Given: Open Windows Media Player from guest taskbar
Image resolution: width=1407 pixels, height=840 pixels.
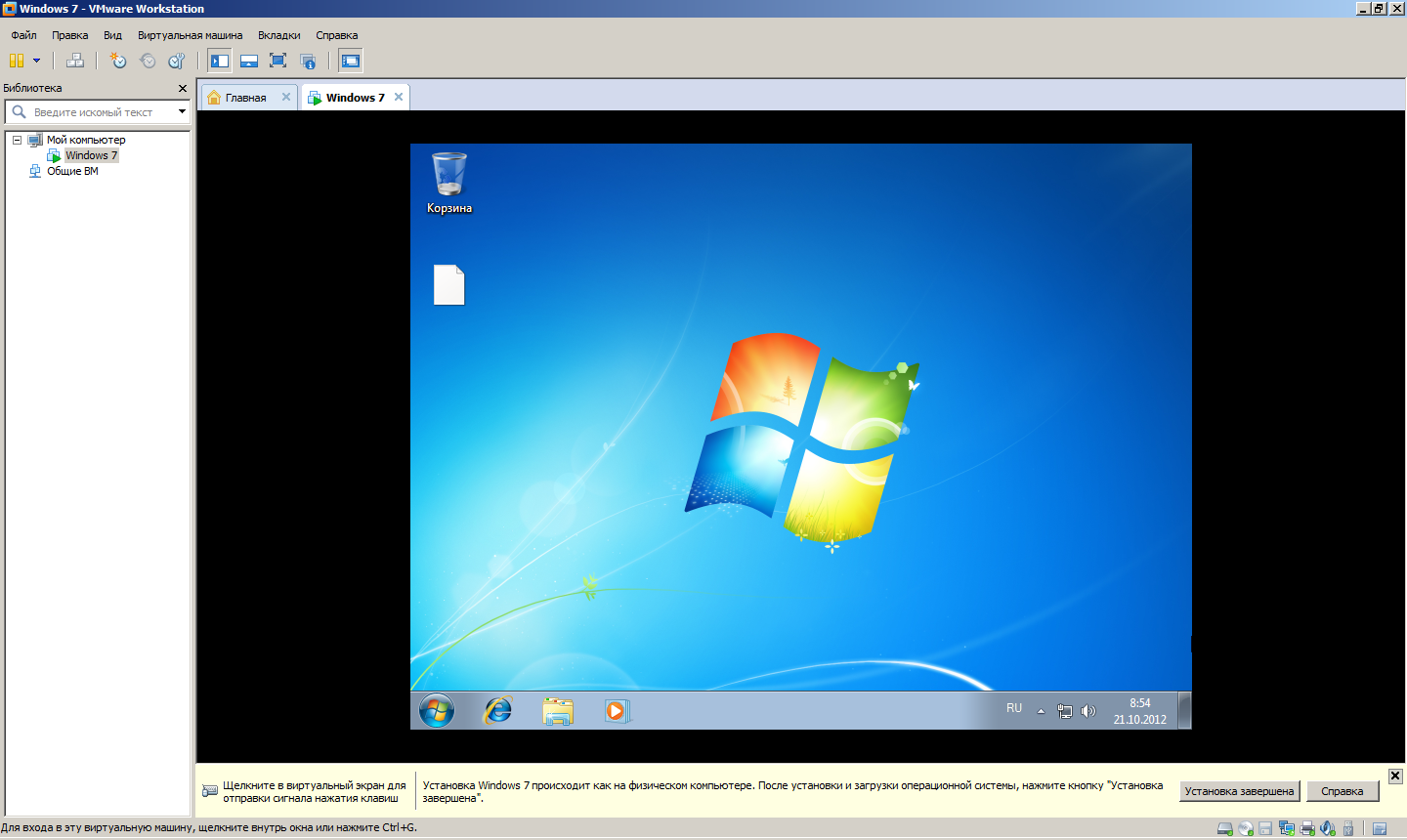Looking at the screenshot, I should click(617, 711).
